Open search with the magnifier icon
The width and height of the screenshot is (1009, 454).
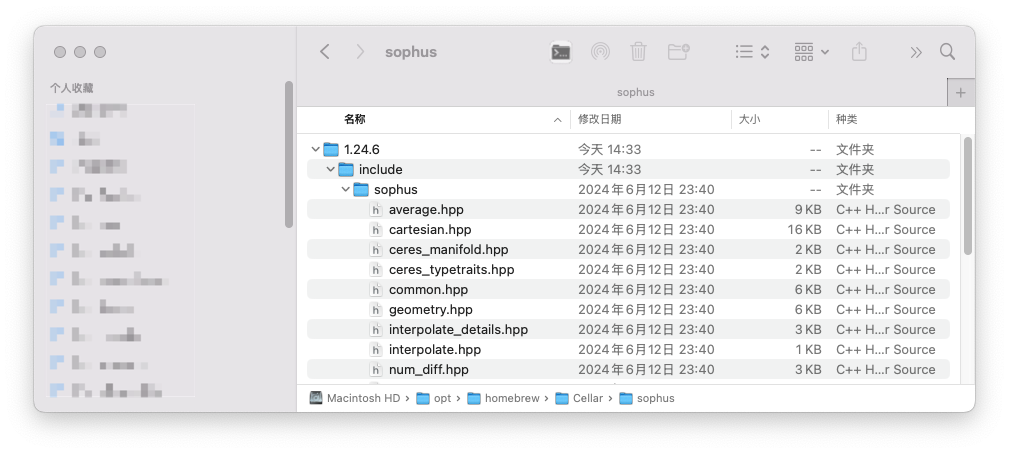pyautogui.click(x=947, y=51)
